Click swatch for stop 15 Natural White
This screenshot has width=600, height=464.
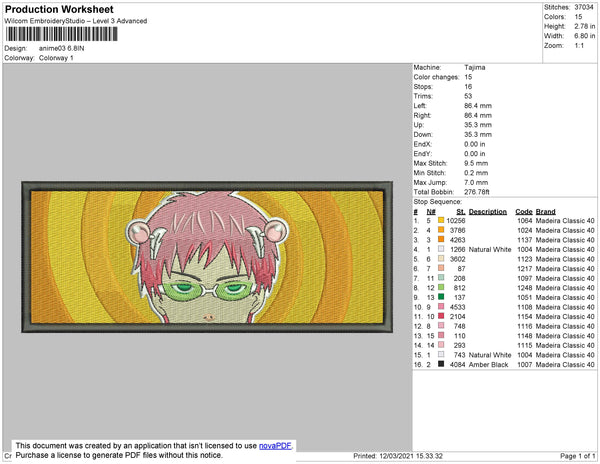(x=441, y=354)
